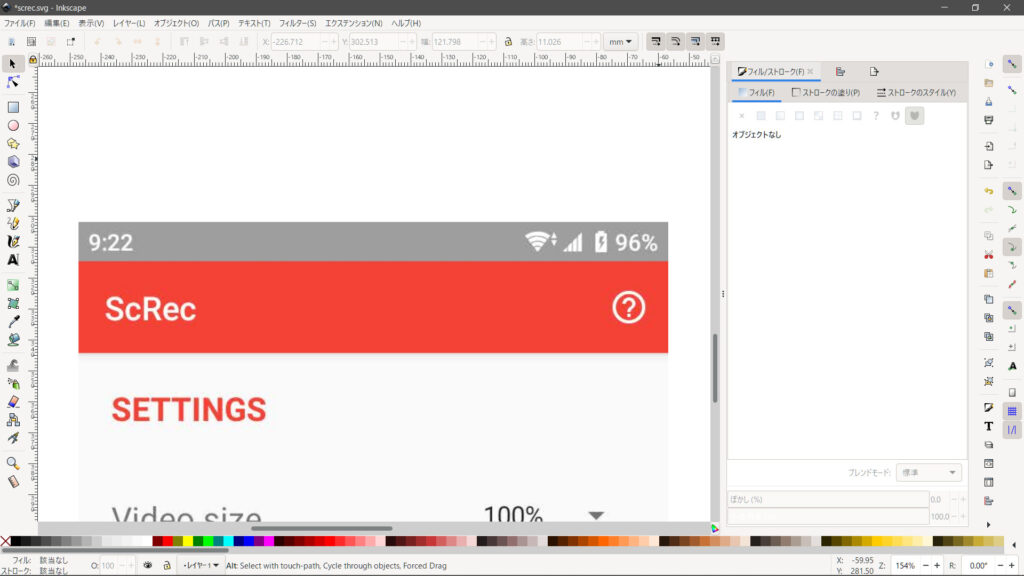Click the Print document icon

coord(989,120)
